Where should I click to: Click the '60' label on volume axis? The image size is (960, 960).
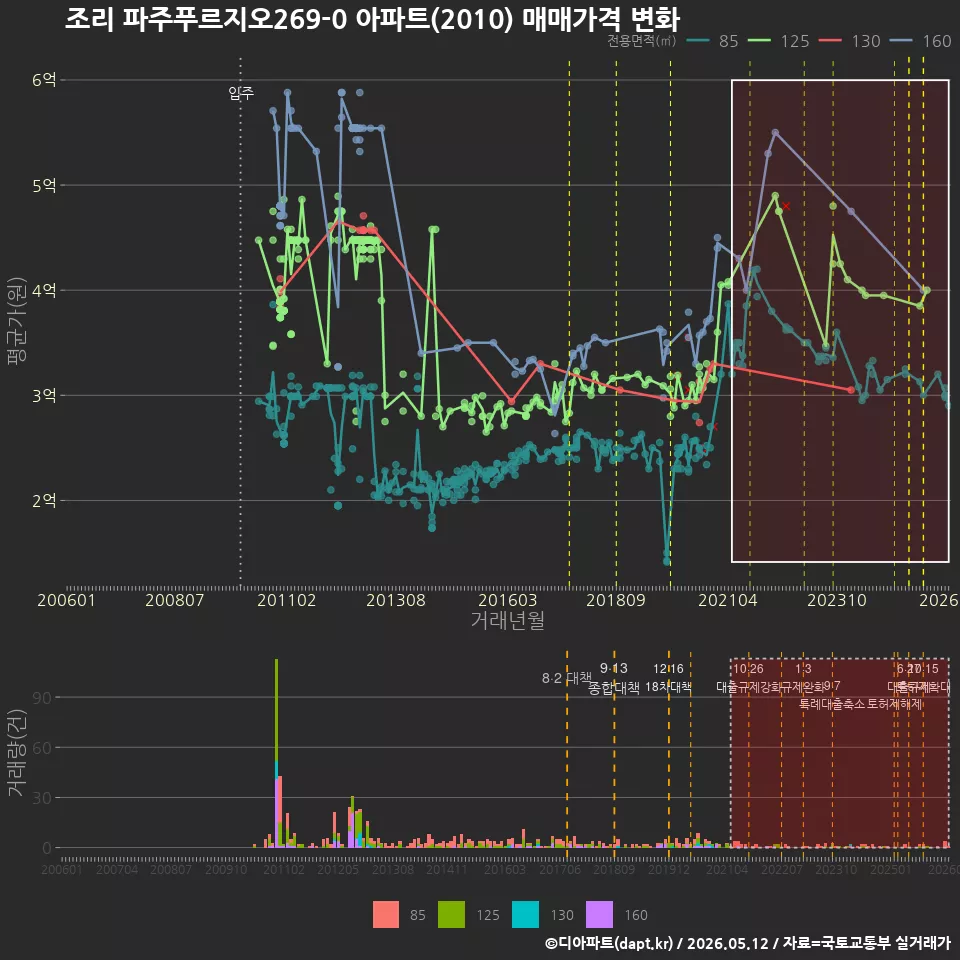[x=42, y=748]
